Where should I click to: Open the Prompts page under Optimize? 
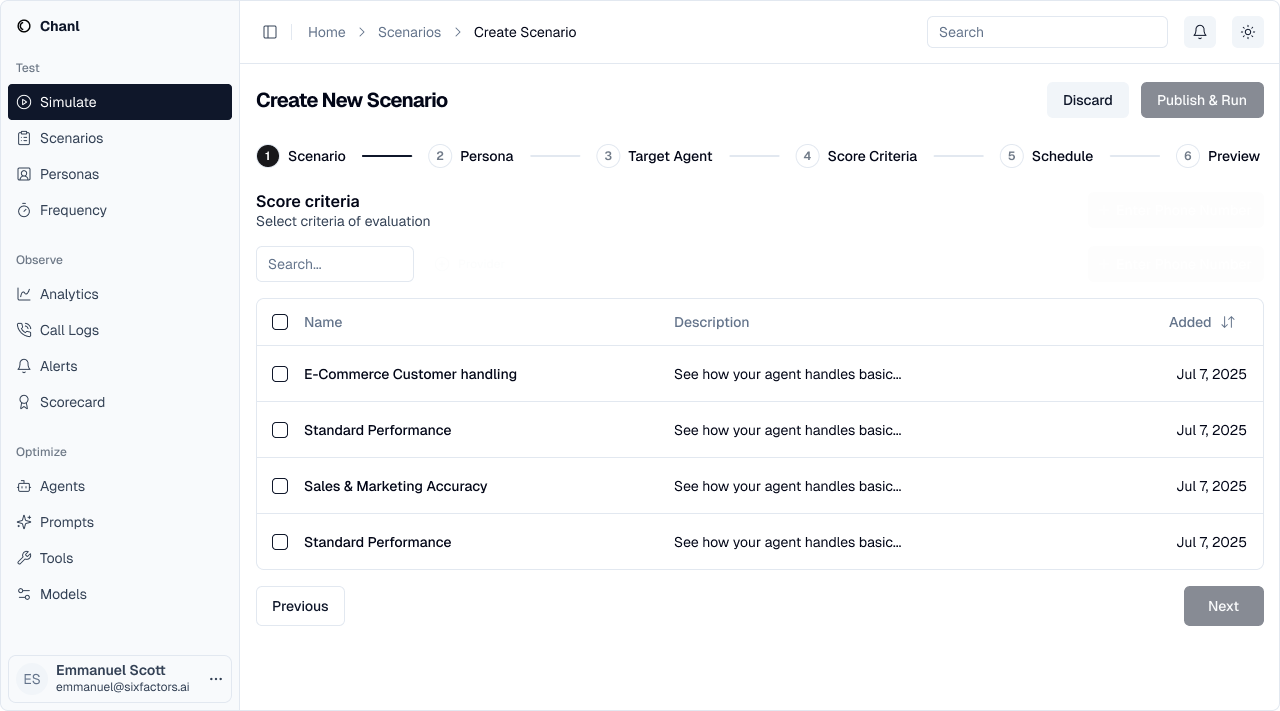[x=66, y=522]
